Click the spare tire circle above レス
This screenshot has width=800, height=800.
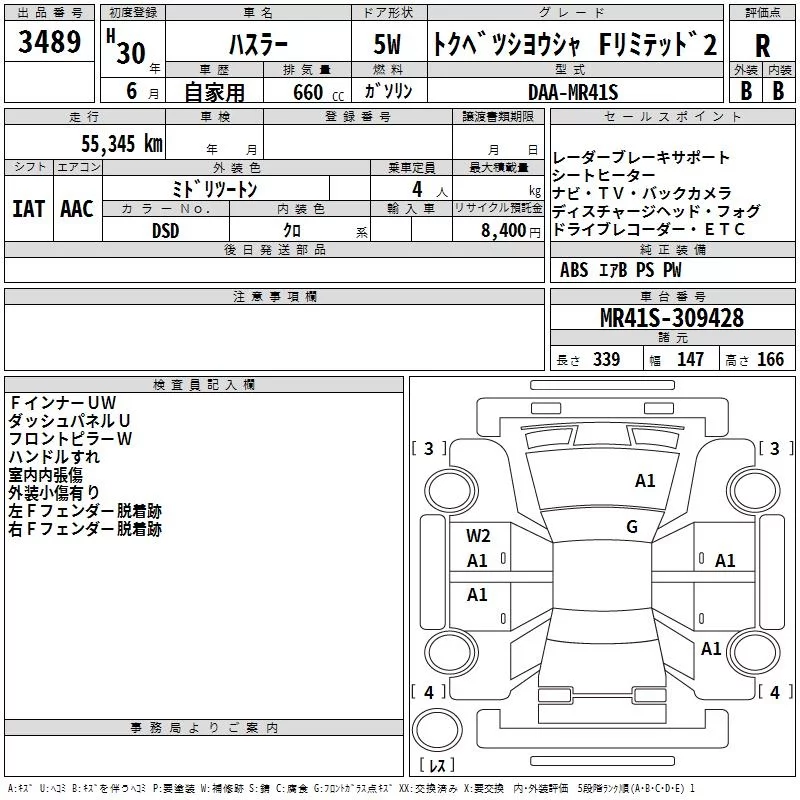point(437,729)
